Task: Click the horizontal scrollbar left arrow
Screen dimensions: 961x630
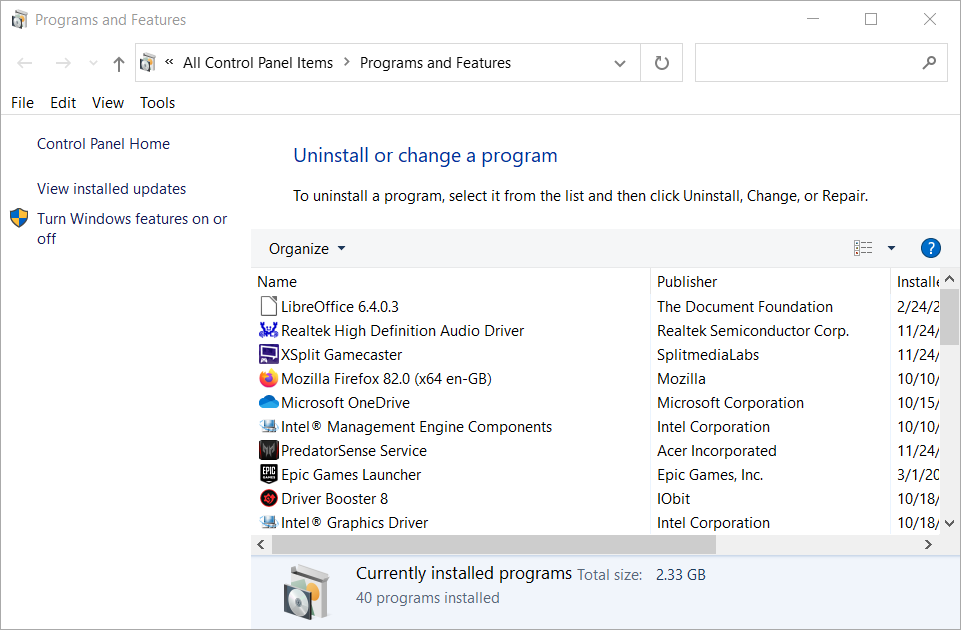Action: tap(261, 544)
